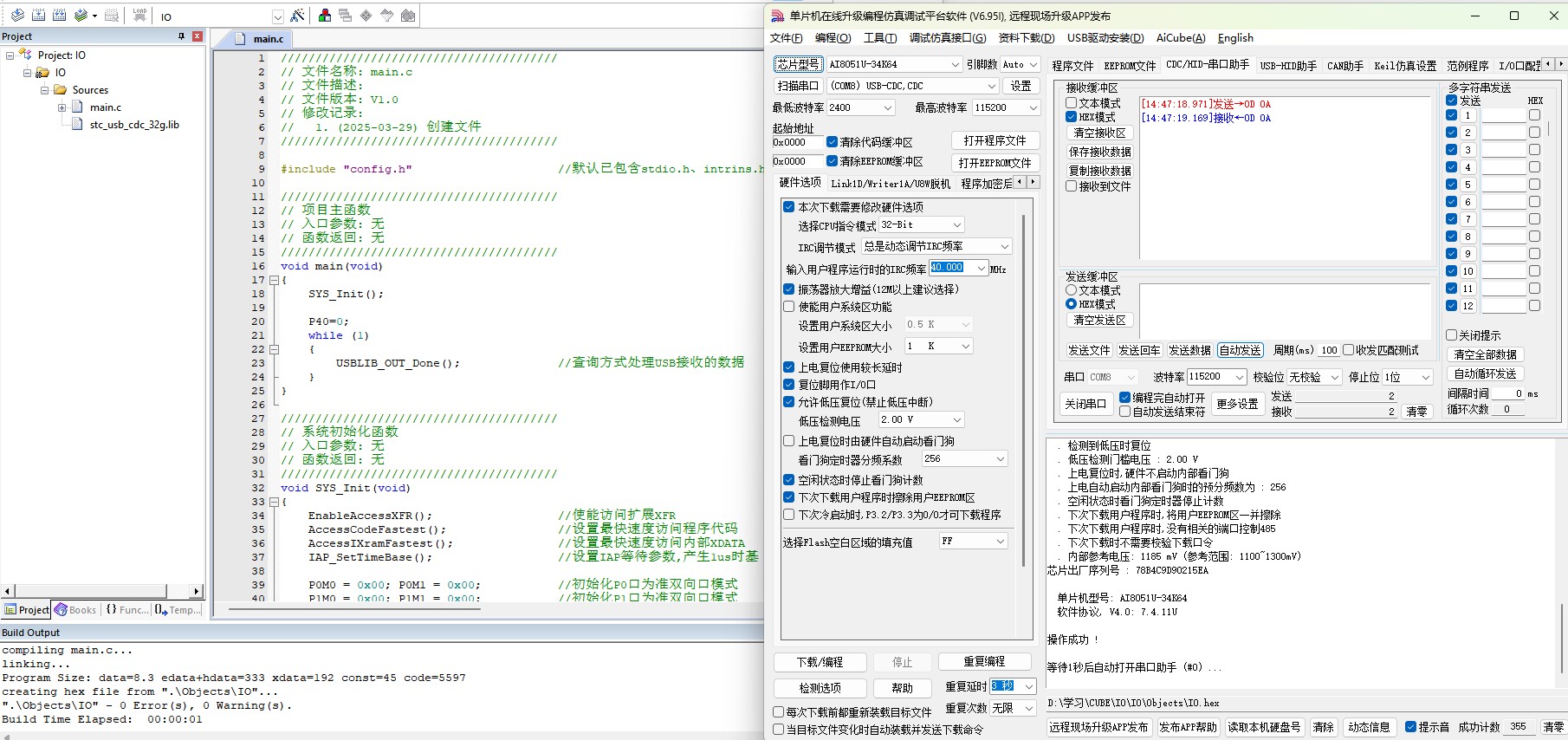
Task: Click the Manage project items colored-blocks icon
Action: tap(325, 16)
